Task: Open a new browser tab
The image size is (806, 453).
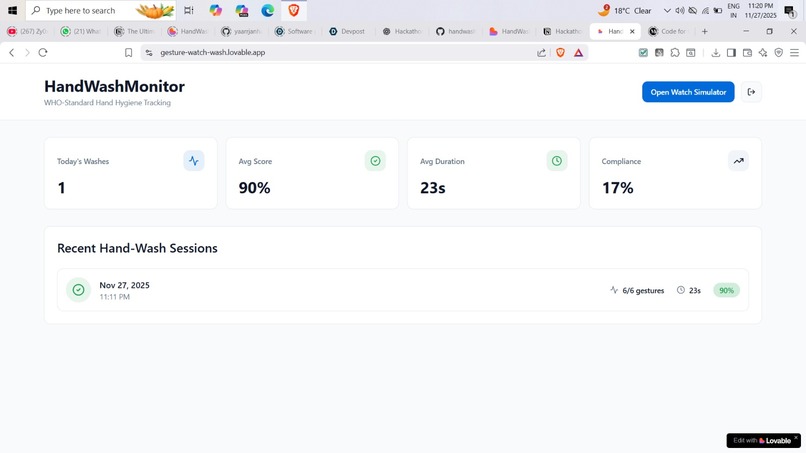Action: [x=704, y=31]
